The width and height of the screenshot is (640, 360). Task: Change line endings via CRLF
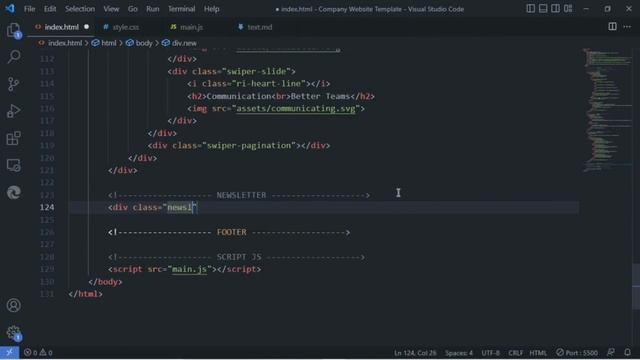(516, 353)
